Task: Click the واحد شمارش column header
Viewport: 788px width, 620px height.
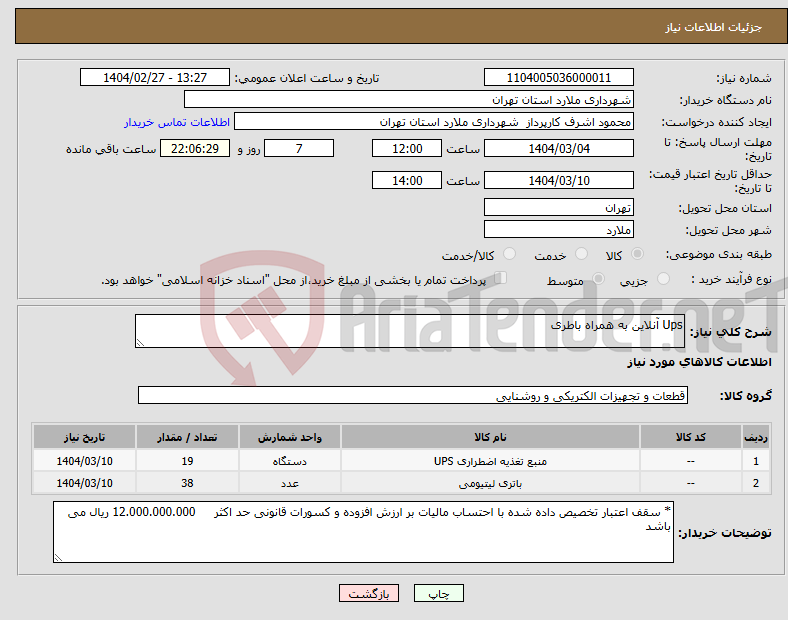Action: [x=290, y=437]
